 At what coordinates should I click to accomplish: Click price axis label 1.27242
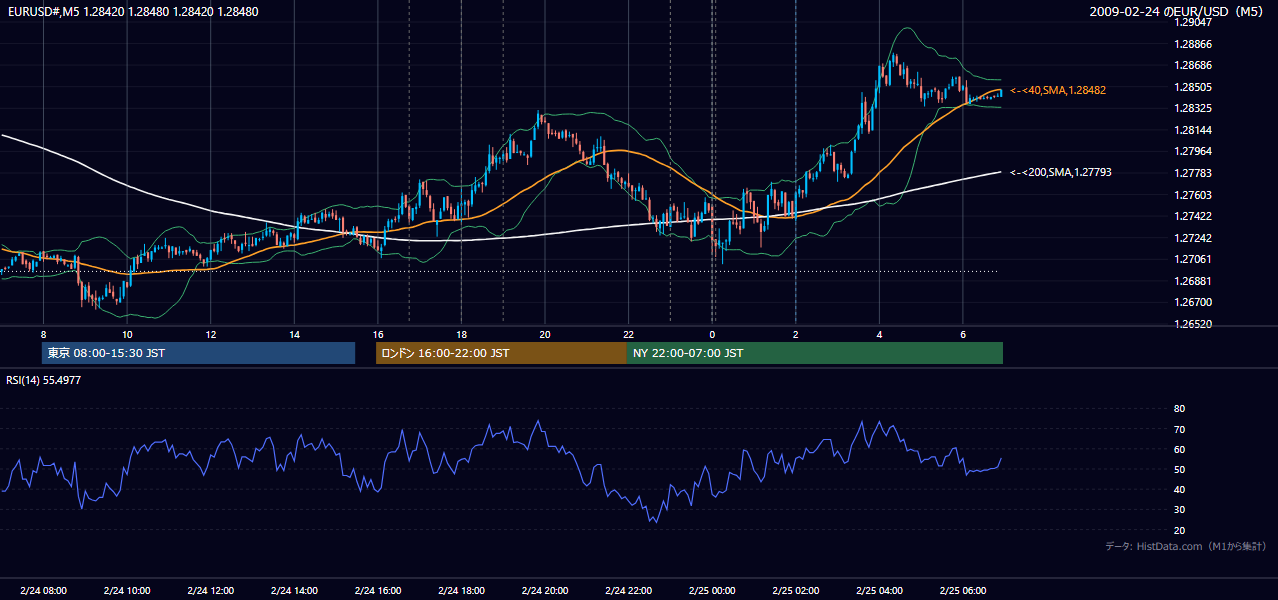click(x=1193, y=238)
